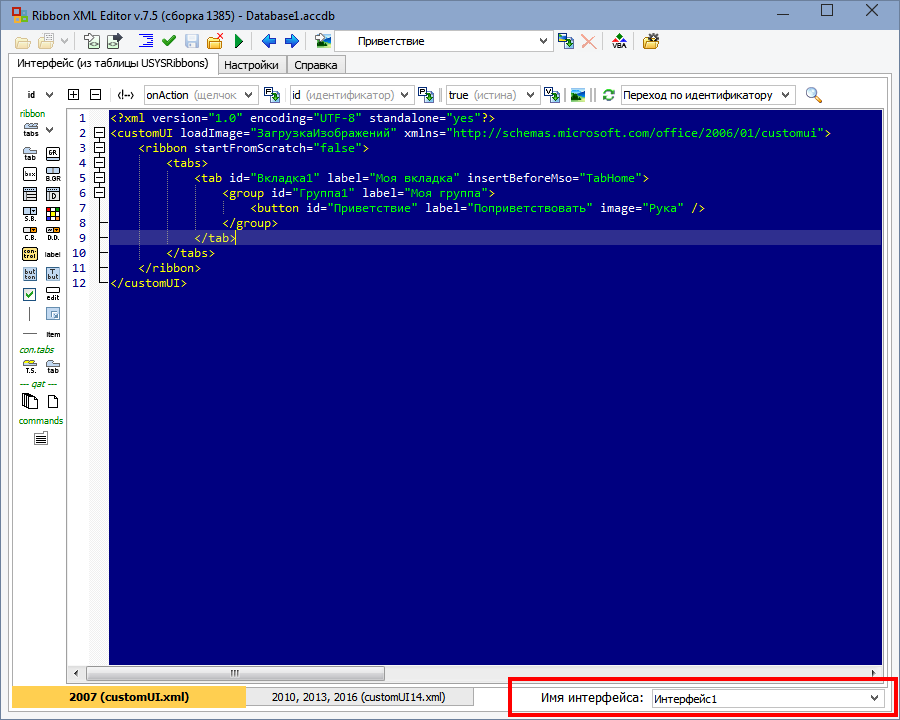Click the commands document icon in sidebar

coord(41,439)
